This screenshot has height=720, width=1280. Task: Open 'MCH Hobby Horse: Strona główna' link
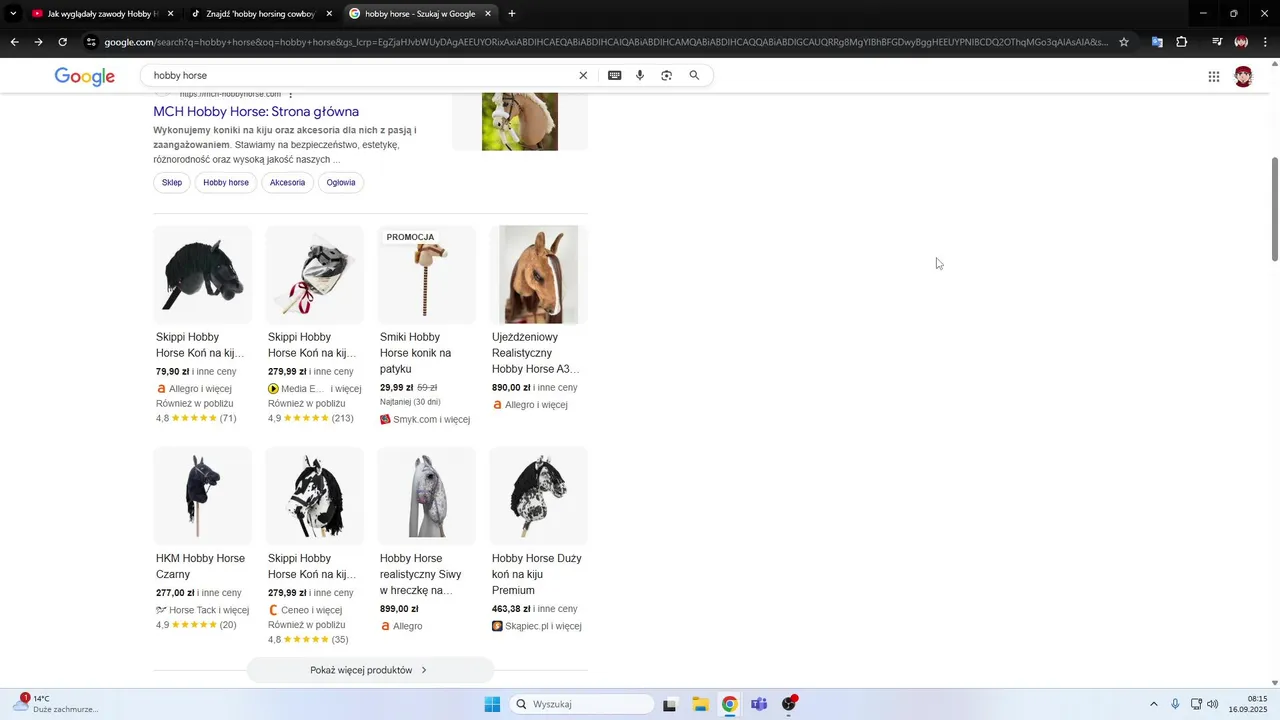[x=256, y=112]
